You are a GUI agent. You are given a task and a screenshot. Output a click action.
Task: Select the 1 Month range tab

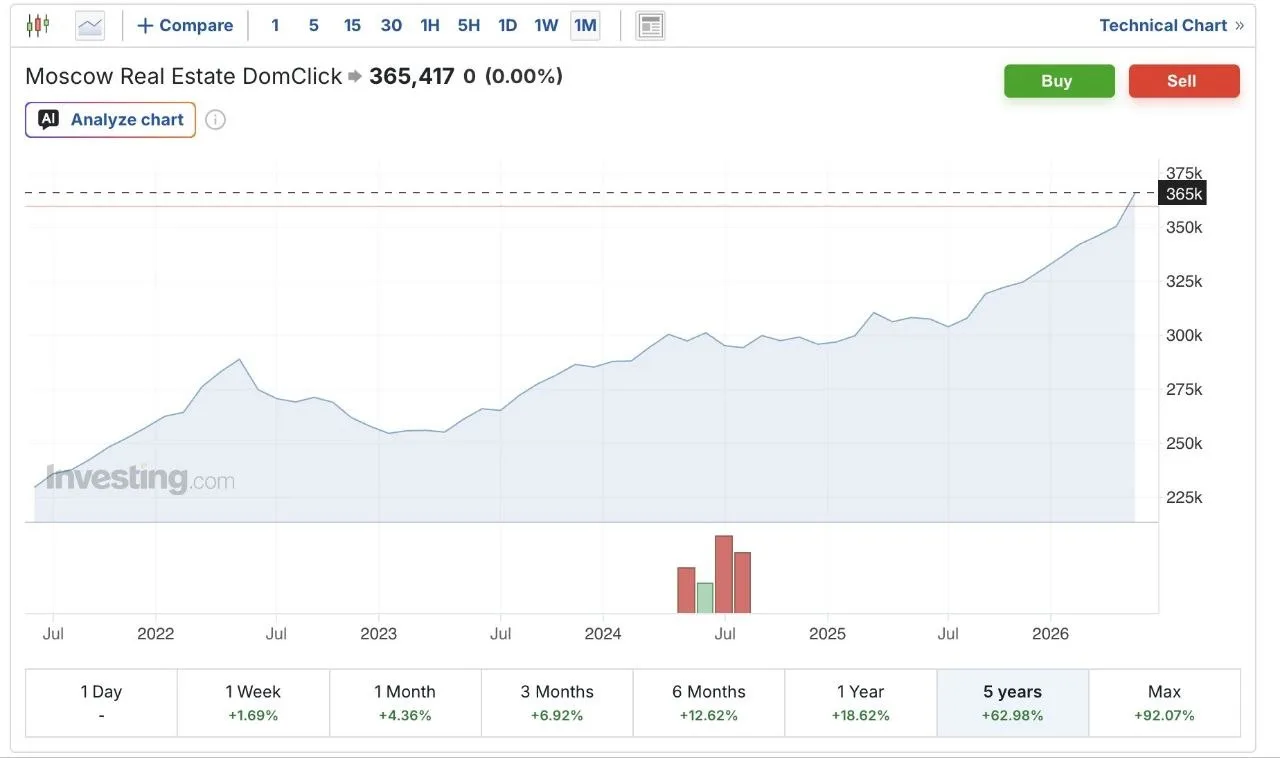(x=405, y=702)
